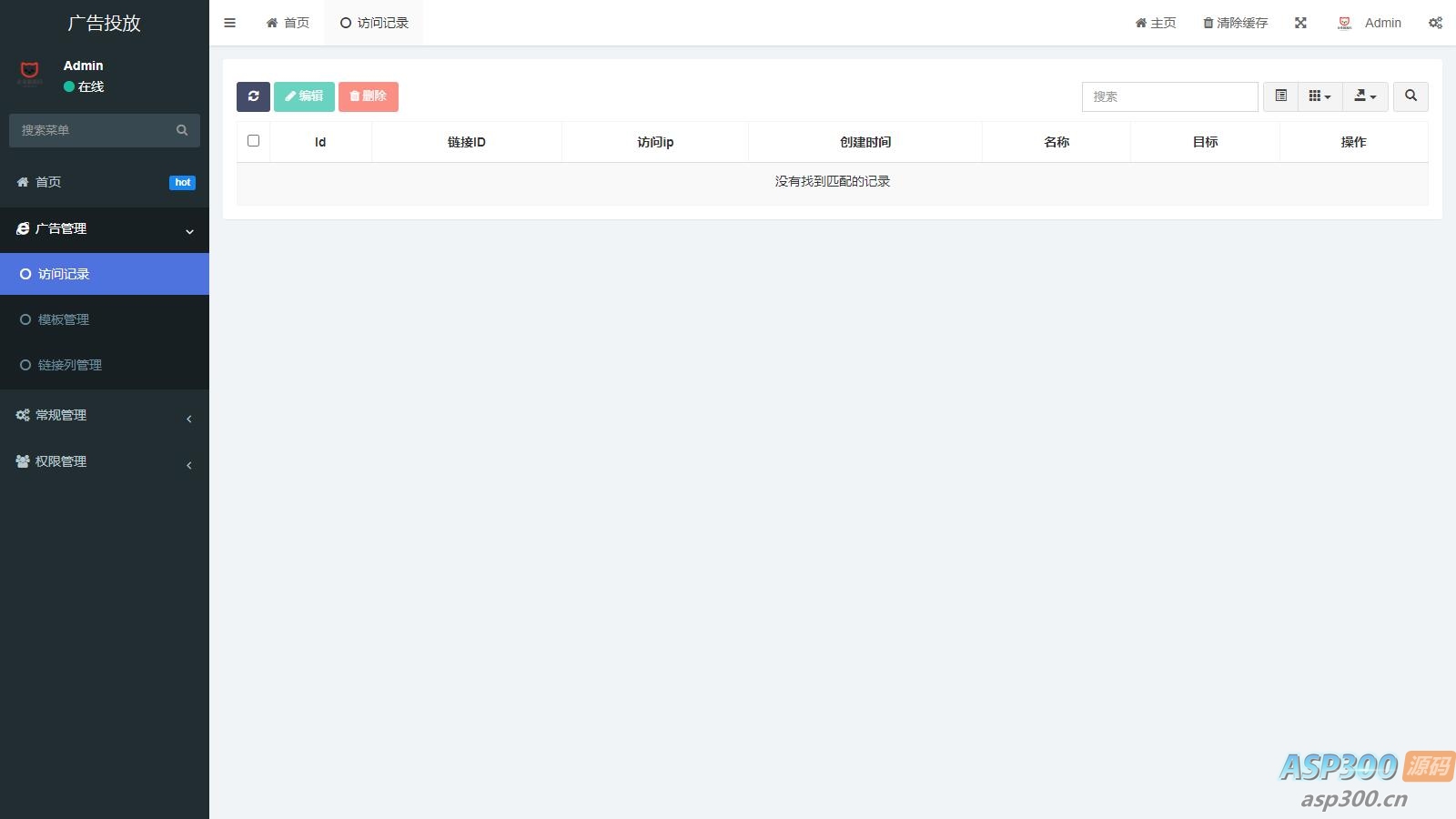Open 模板管理 in the sidebar
This screenshot has height=819, width=1456.
pyautogui.click(x=64, y=319)
